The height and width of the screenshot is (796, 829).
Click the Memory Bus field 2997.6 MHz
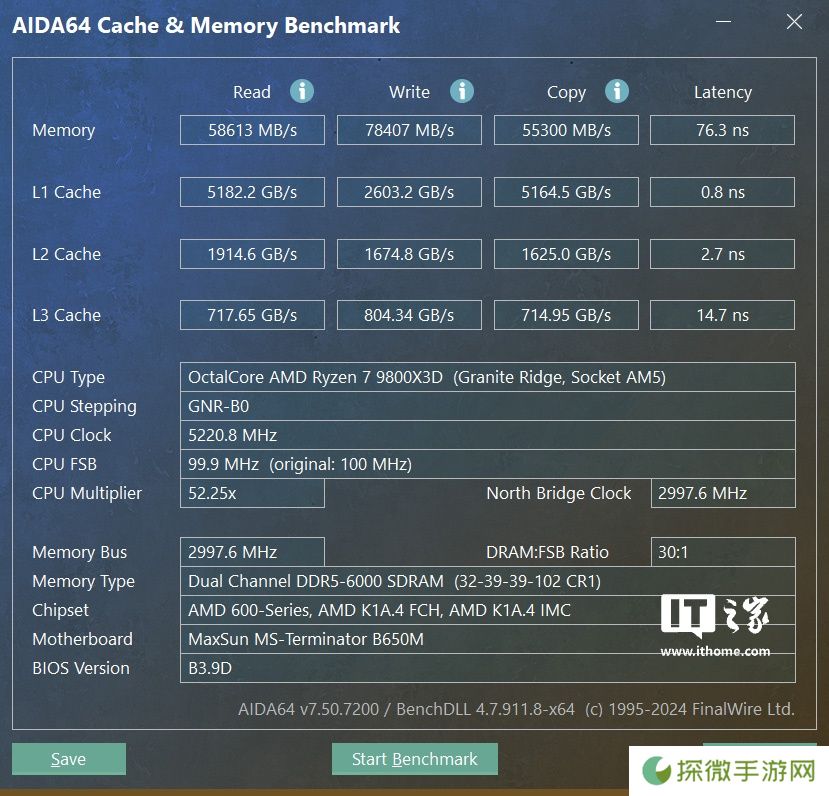252,552
